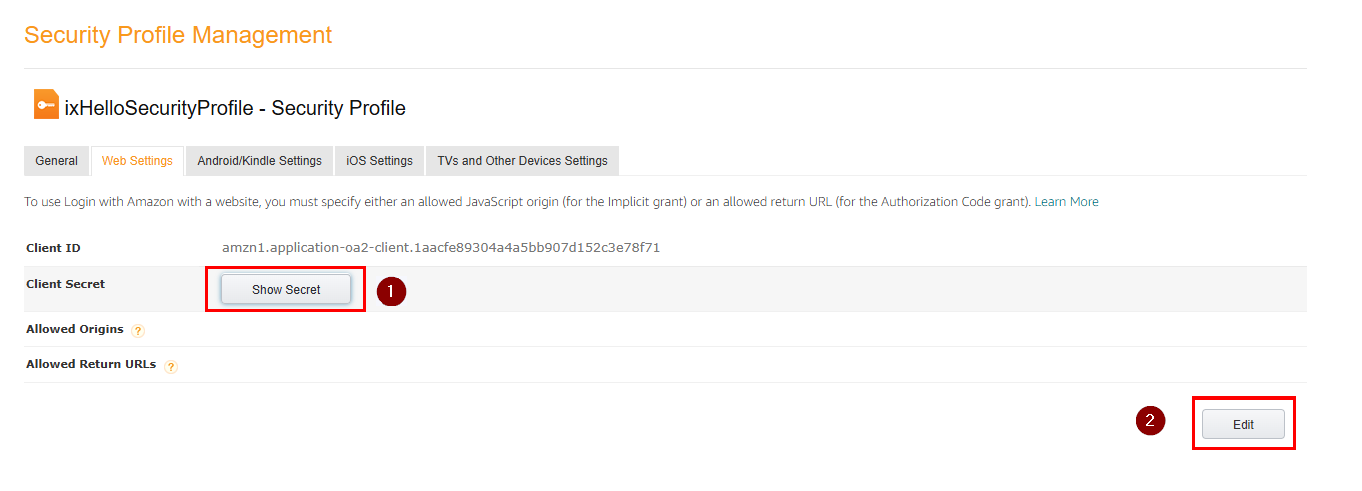Switch to the General tab

click(x=56, y=161)
